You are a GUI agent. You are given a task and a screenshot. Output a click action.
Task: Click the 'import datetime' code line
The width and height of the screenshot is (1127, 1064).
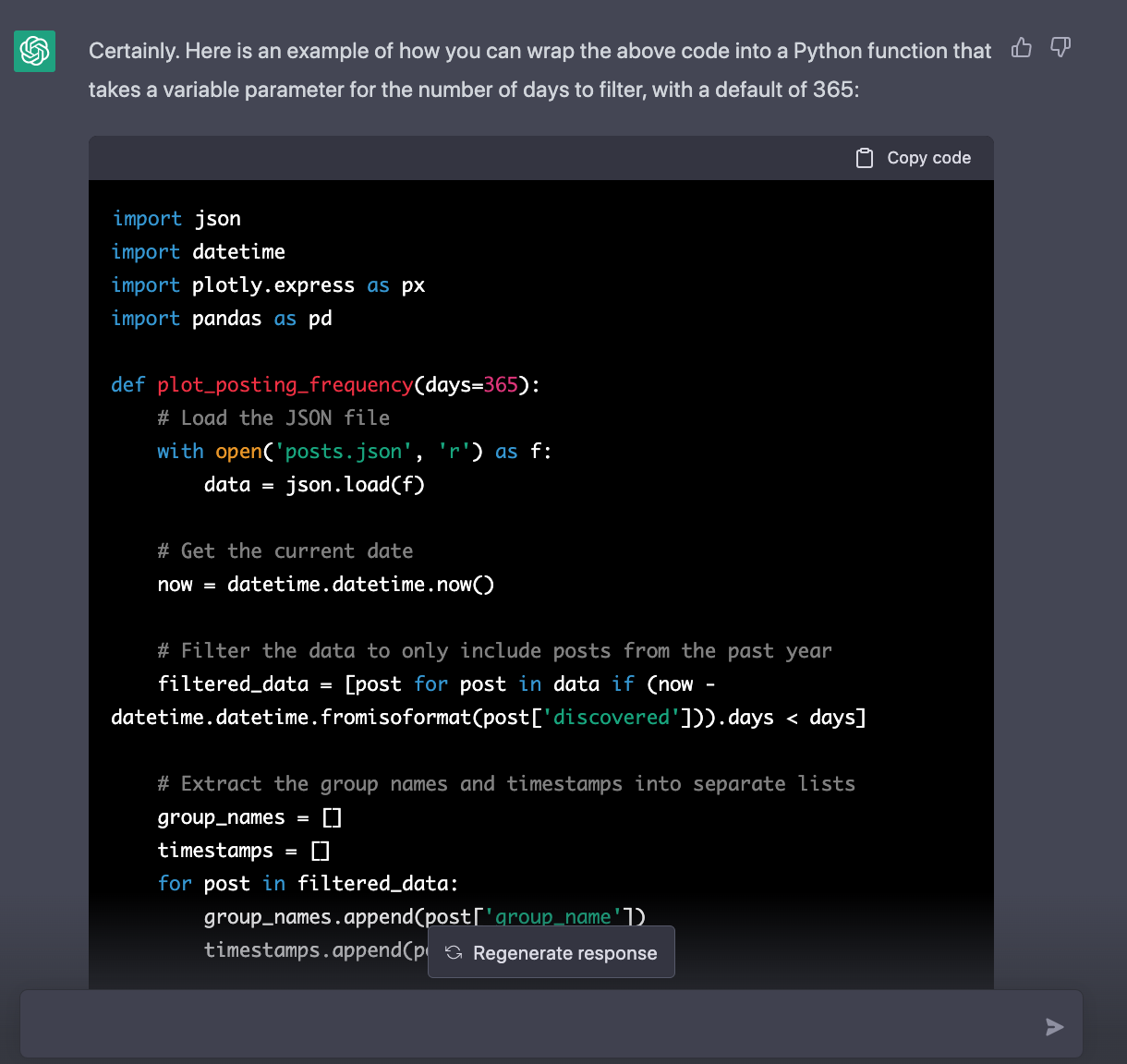199,252
